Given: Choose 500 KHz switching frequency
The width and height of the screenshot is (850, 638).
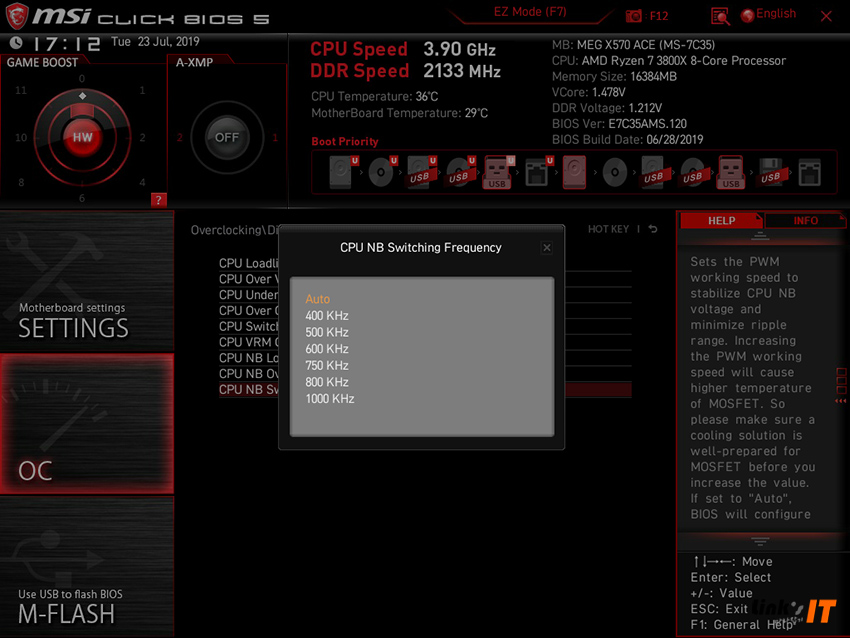Looking at the screenshot, I should tap(327, 332).
